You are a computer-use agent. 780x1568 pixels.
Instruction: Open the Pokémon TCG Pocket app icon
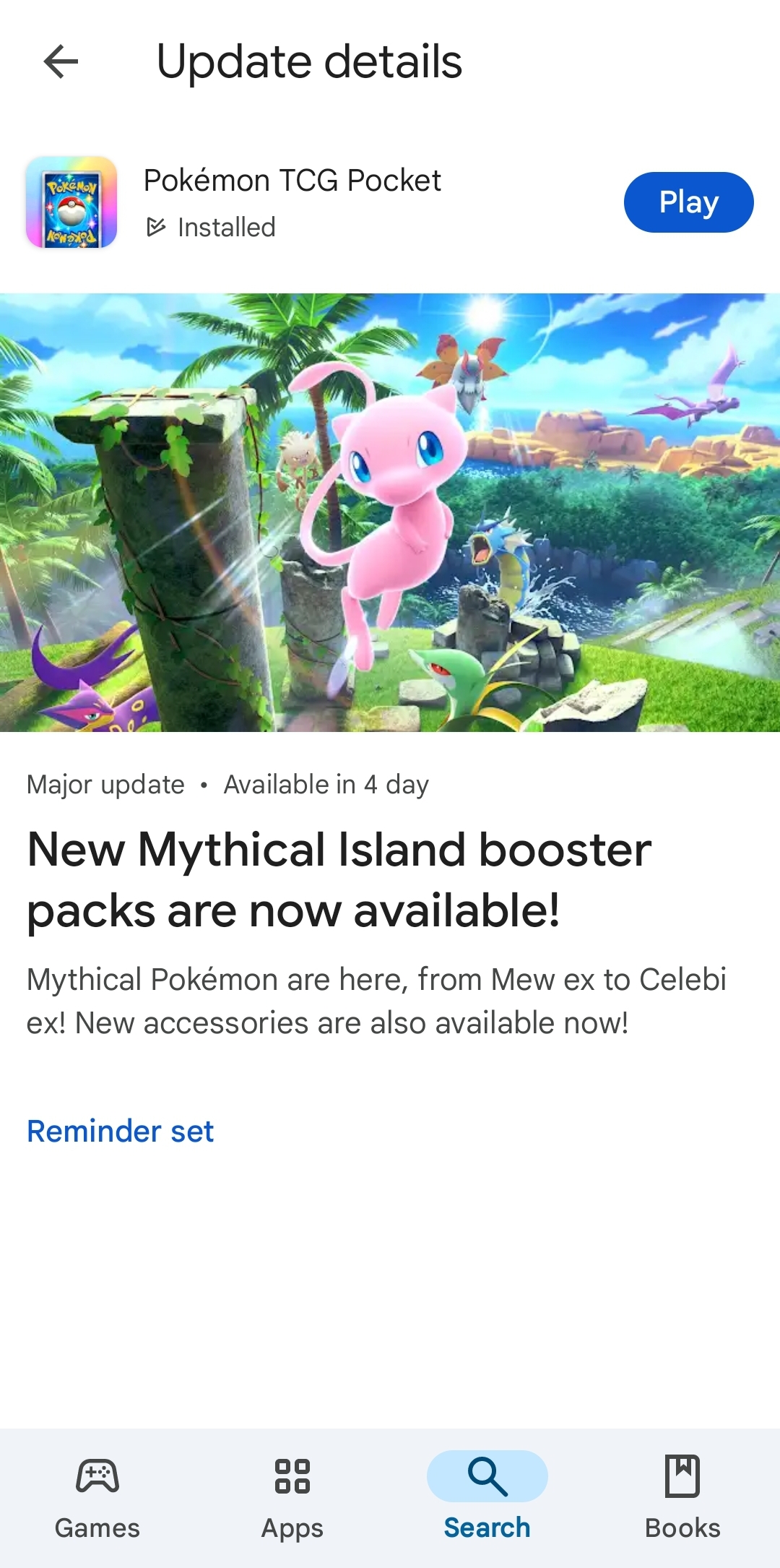coord(71,202)
